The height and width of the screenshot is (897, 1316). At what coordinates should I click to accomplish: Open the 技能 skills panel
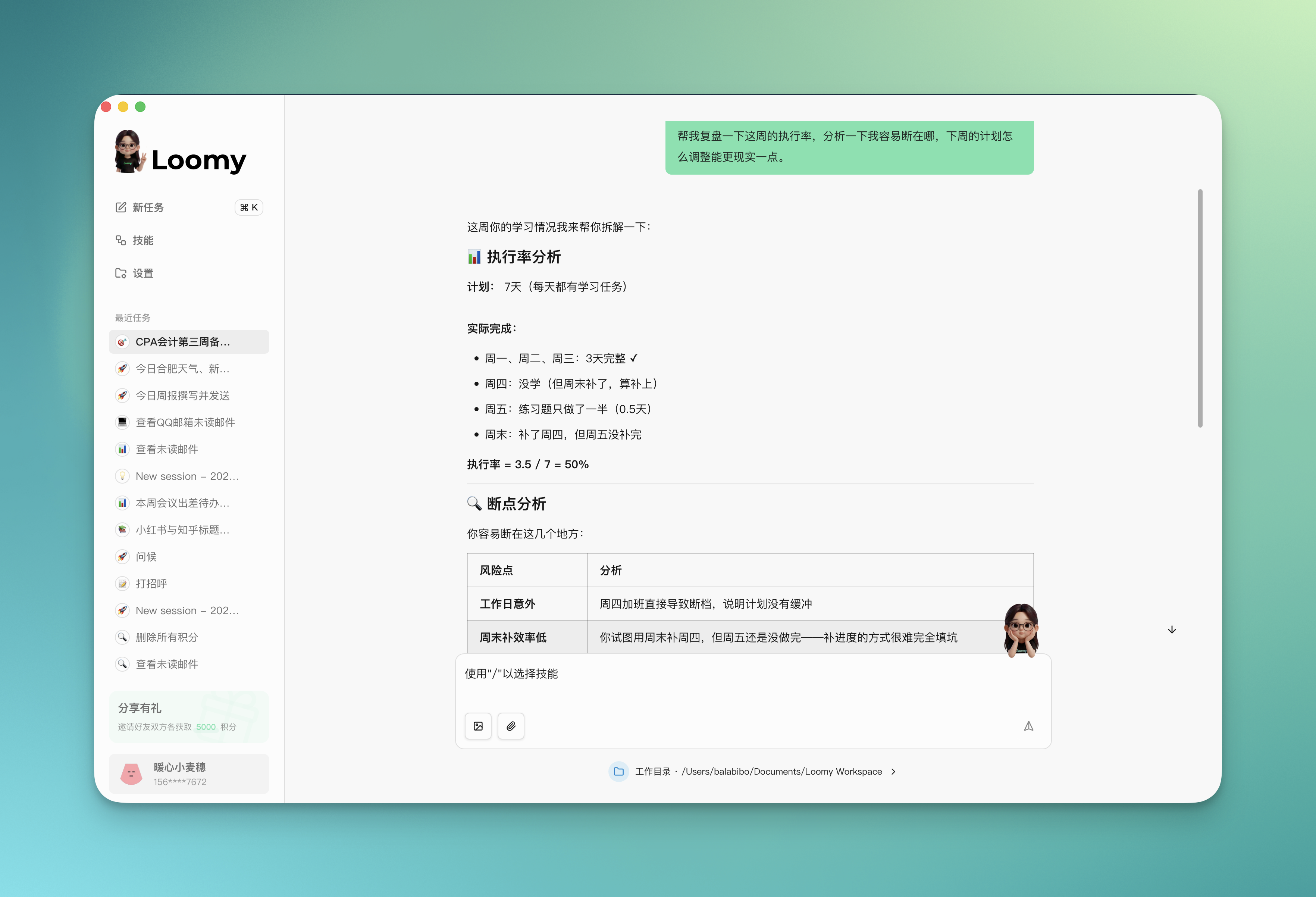click(x=143, y=240)
